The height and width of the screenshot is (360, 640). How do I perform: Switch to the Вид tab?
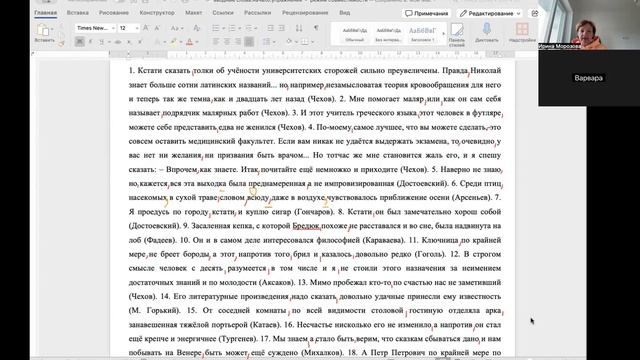344,13
